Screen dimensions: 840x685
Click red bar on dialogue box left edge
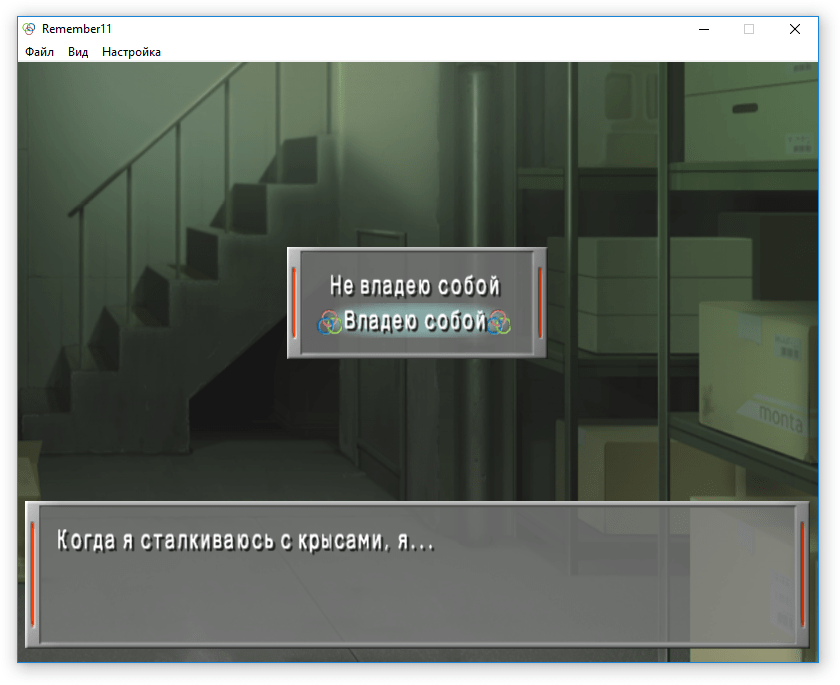[33, 573]
